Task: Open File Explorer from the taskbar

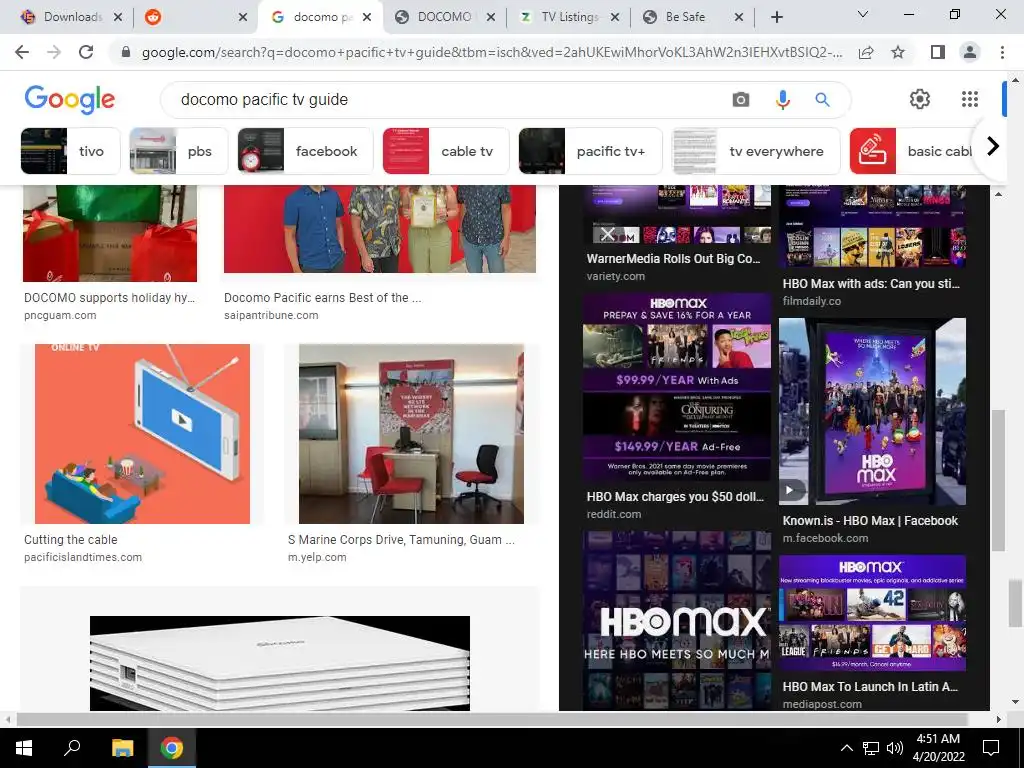Action: pos(122,748)
